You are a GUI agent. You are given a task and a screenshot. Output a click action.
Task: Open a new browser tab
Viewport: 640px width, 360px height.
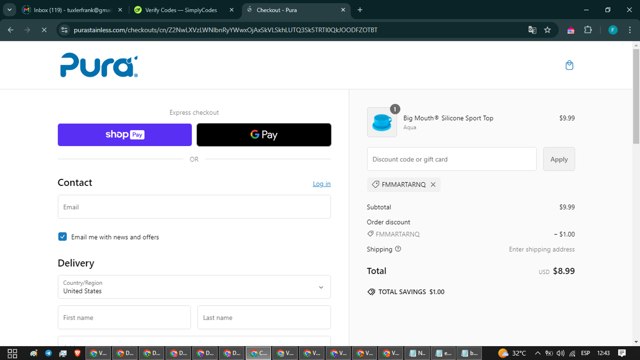[x=360, y=10]
